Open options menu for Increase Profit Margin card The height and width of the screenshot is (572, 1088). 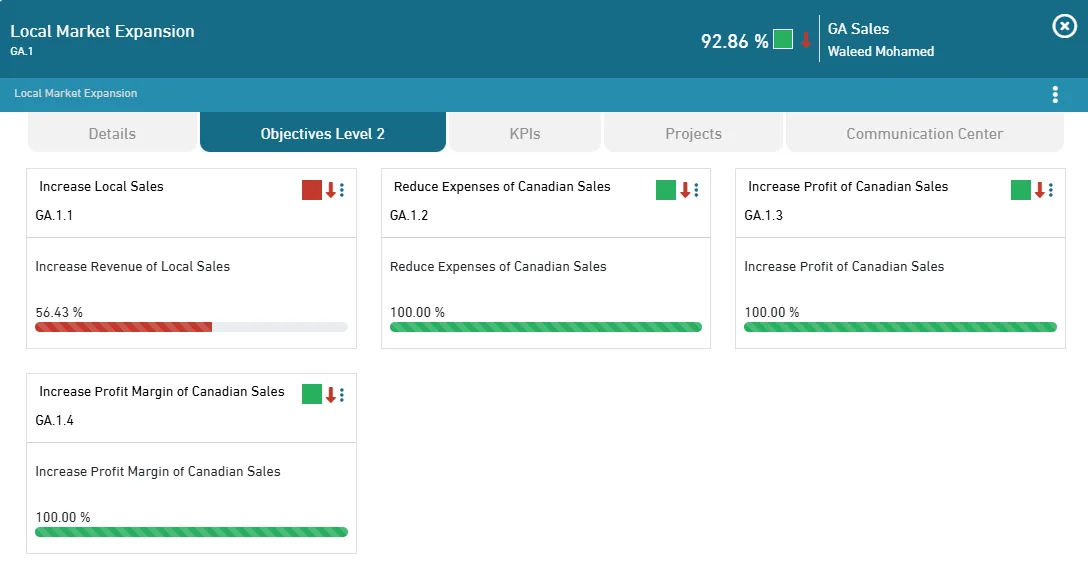pos(342,395)
